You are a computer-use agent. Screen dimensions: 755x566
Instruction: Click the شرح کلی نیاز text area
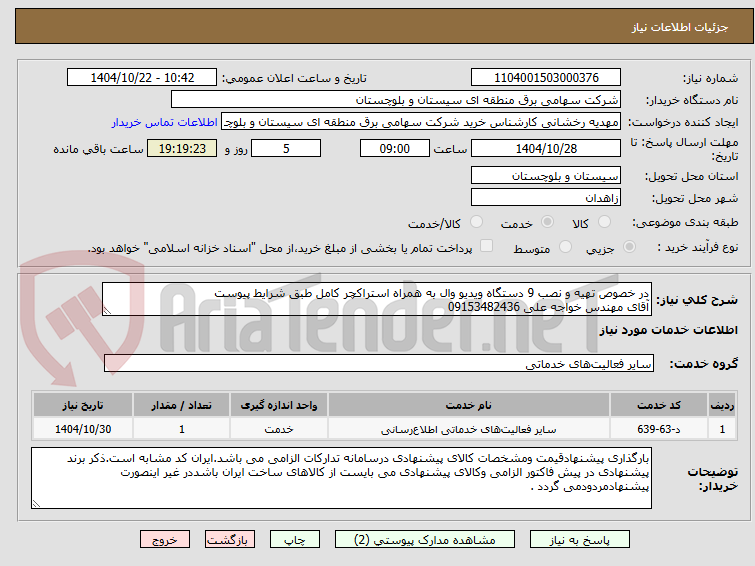click(377, 299)
